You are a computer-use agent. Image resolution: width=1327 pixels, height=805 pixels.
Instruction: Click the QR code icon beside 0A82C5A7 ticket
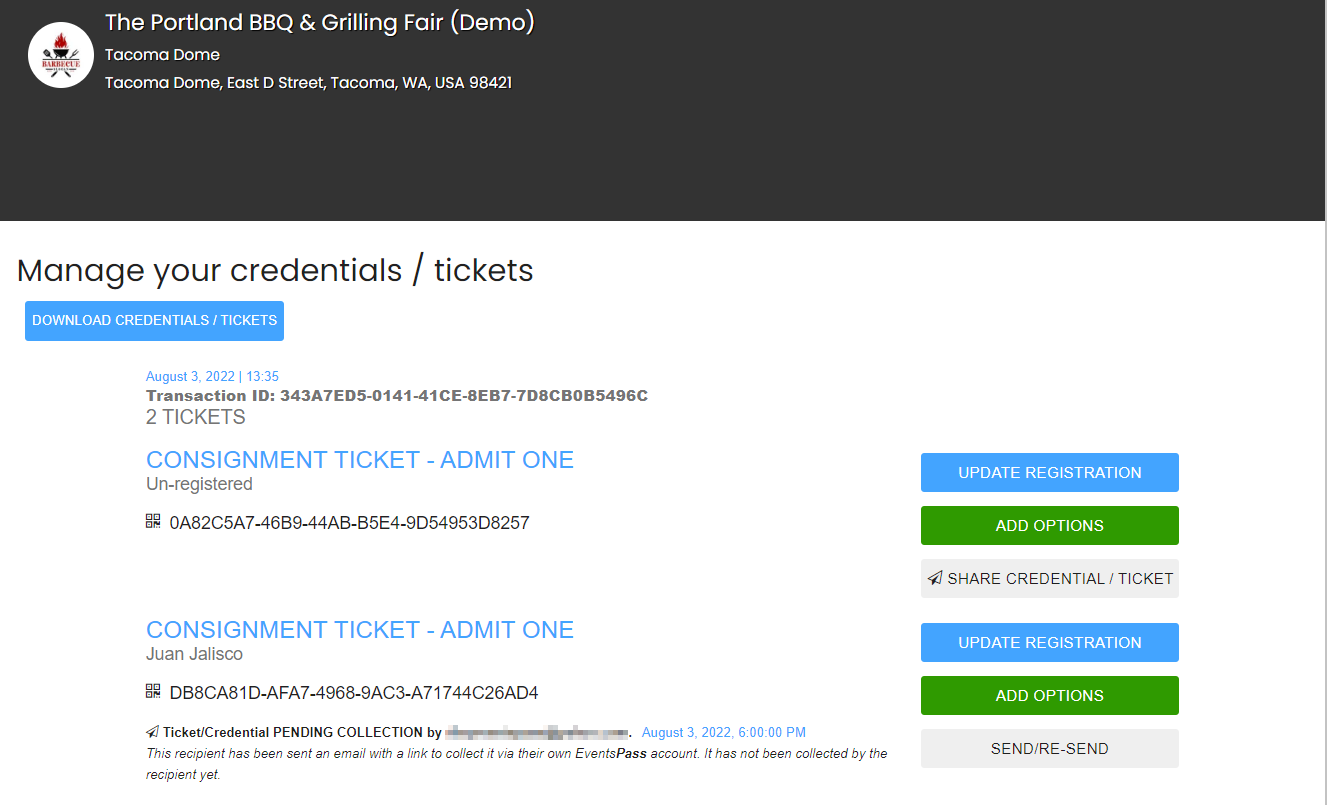[x=153, y=521]
